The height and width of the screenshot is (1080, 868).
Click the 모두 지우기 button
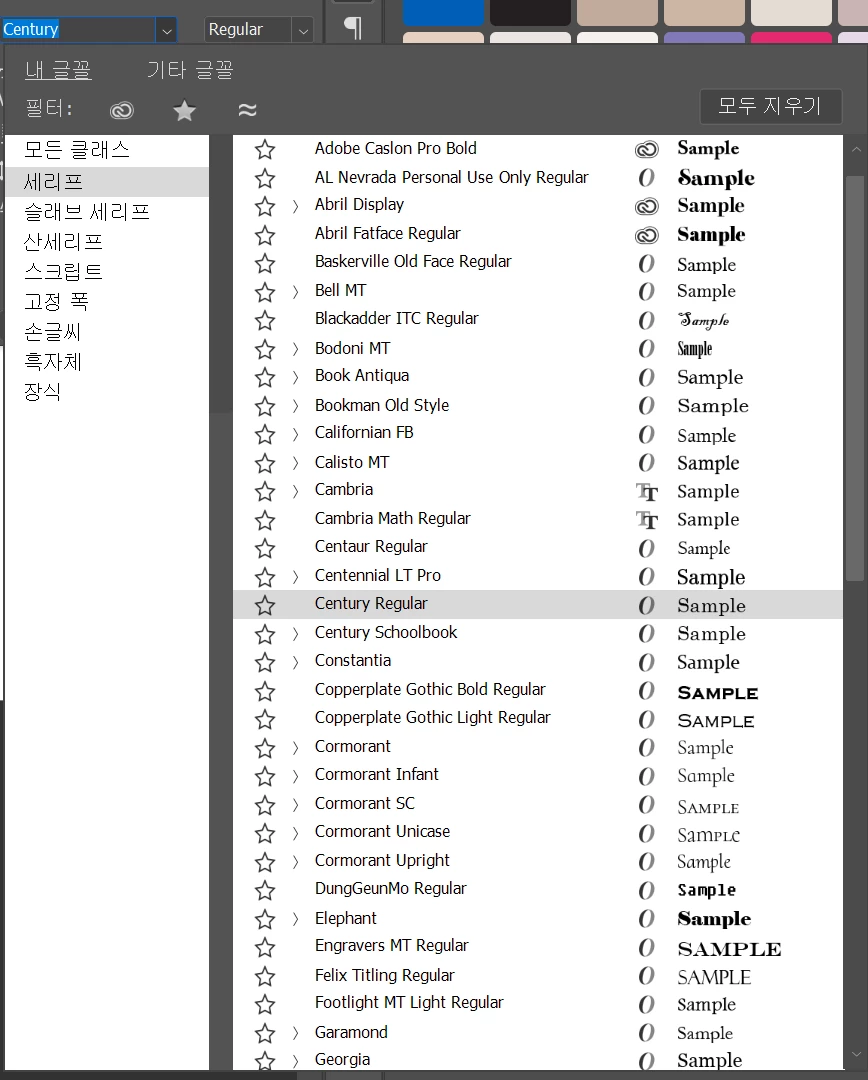pyautogui.click(x=770, y=106)
